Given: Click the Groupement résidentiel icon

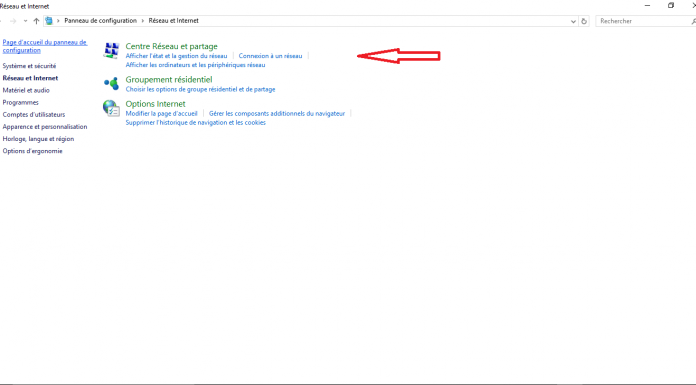Looking at the screenshot, I should (x=111, y=83).
